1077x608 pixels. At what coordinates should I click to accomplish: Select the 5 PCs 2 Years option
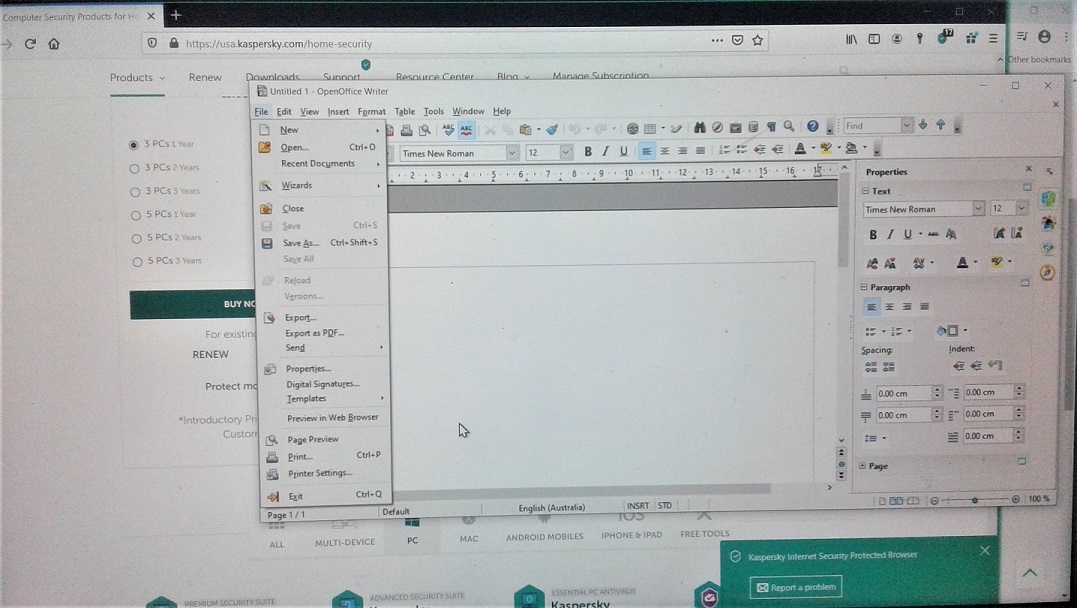[x=137, y=238]
